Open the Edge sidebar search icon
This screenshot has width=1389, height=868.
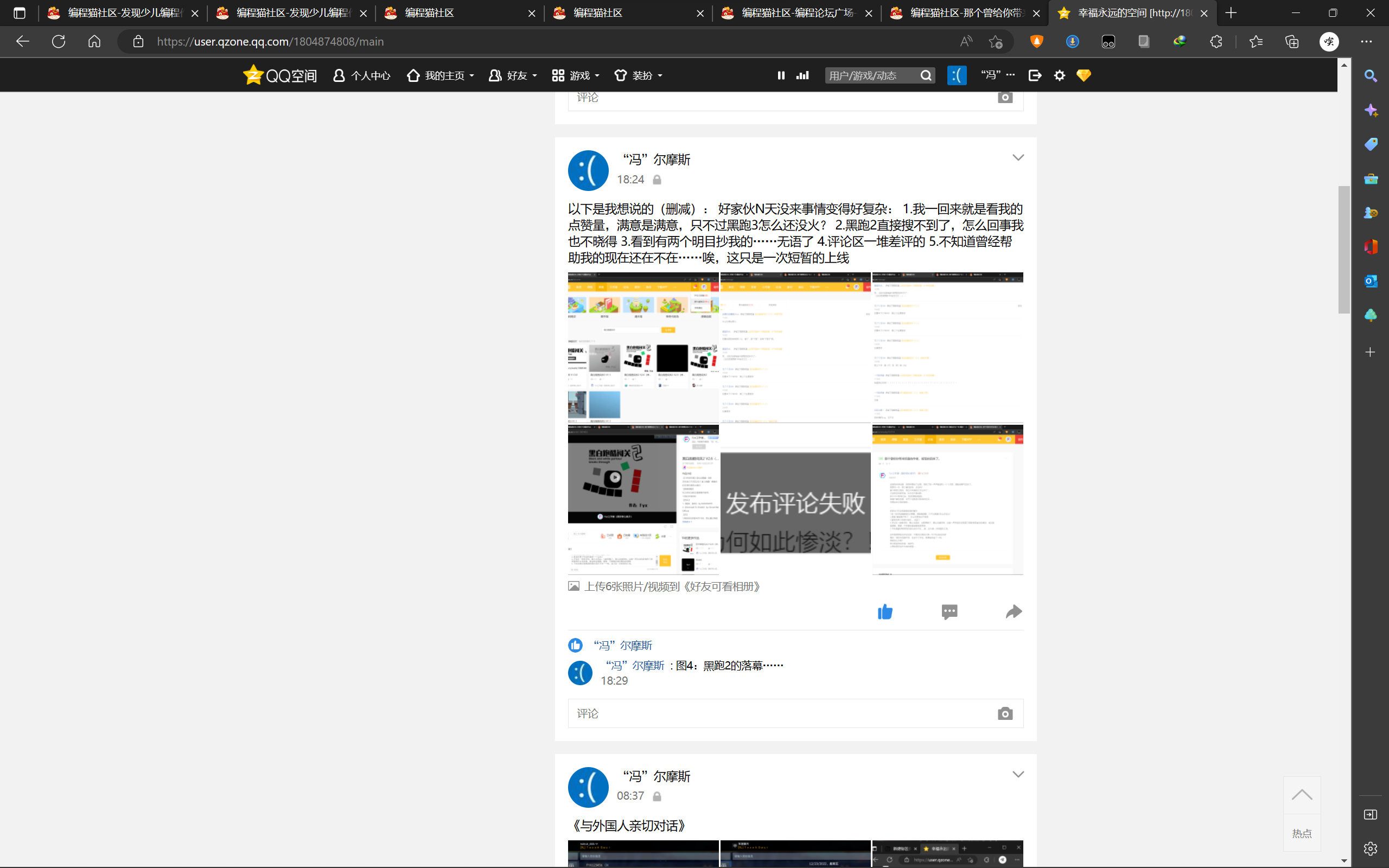click(1371, 76)
